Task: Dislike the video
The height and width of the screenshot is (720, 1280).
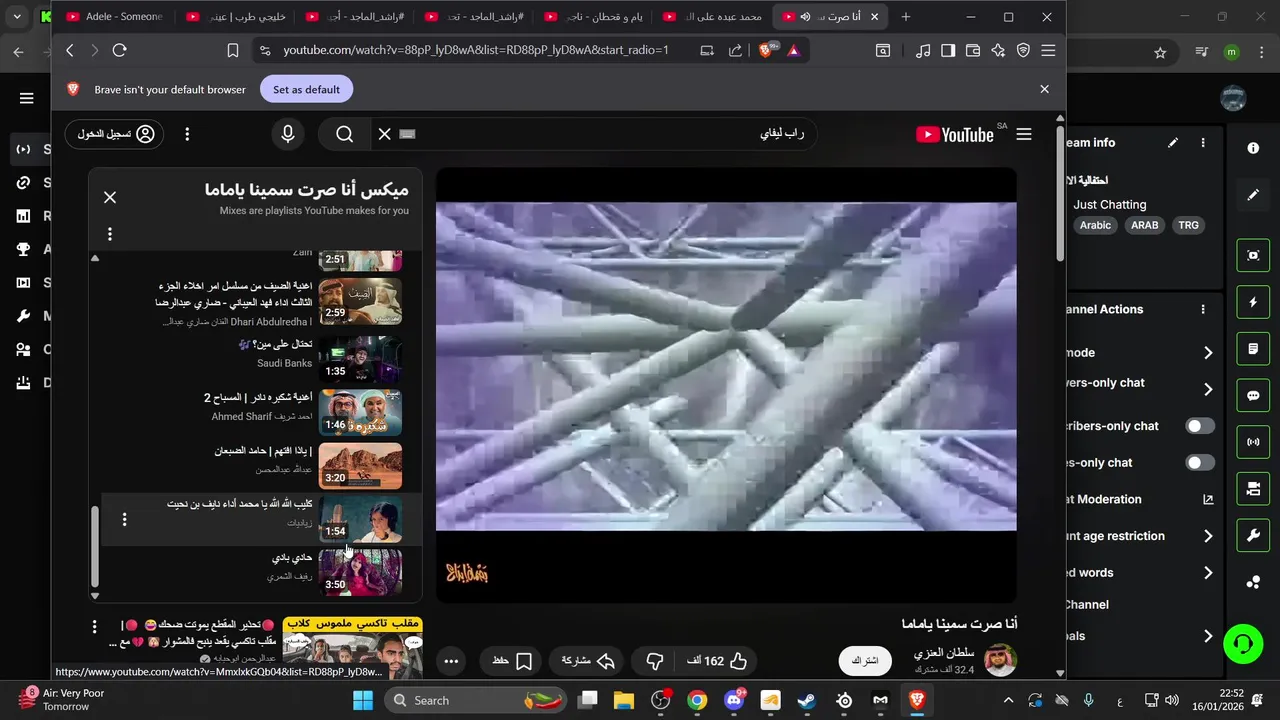Action: pyautogui.click(x=655, y=661)
